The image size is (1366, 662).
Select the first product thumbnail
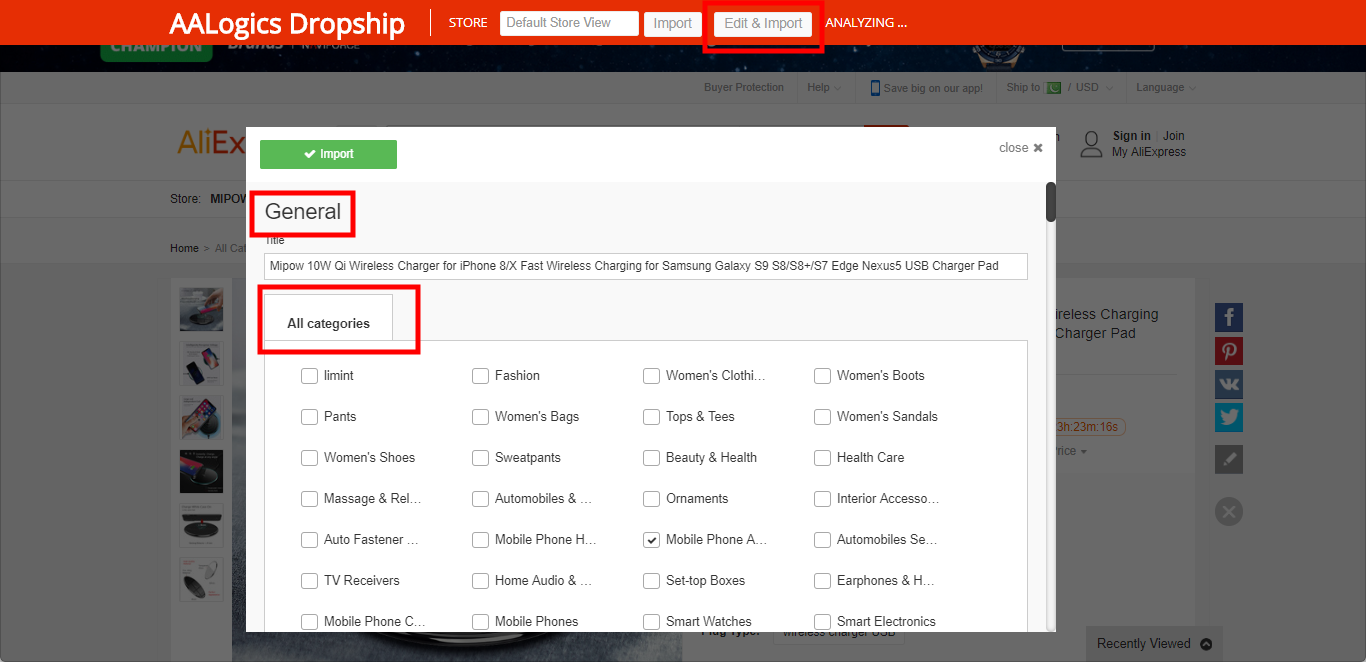pyautogui.click(x=201, y=309)
